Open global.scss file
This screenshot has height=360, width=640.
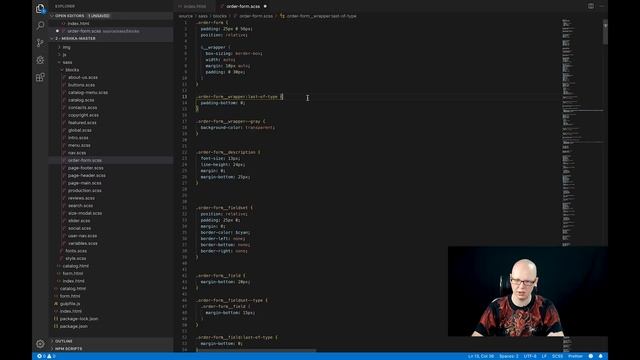pyautogui.click(x=80, y=130)
